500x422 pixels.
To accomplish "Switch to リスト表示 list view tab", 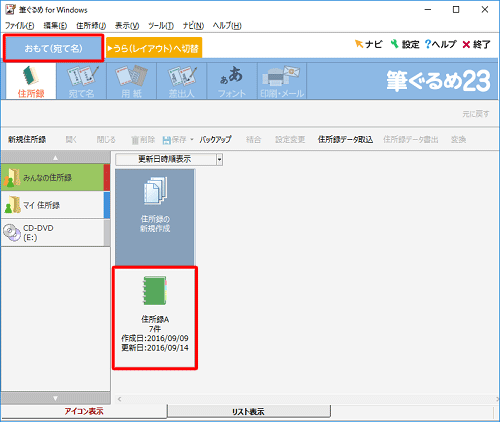I will 248,412.
